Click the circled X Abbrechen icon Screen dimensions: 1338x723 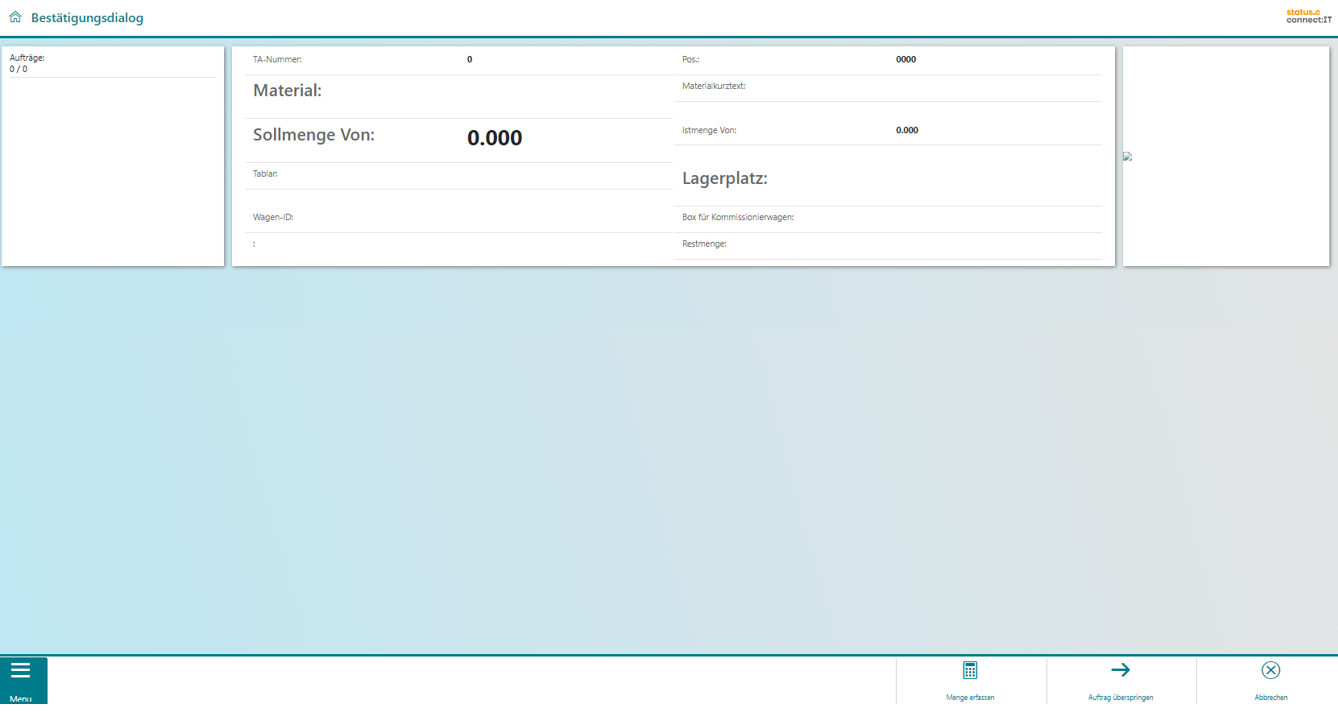1270,670
